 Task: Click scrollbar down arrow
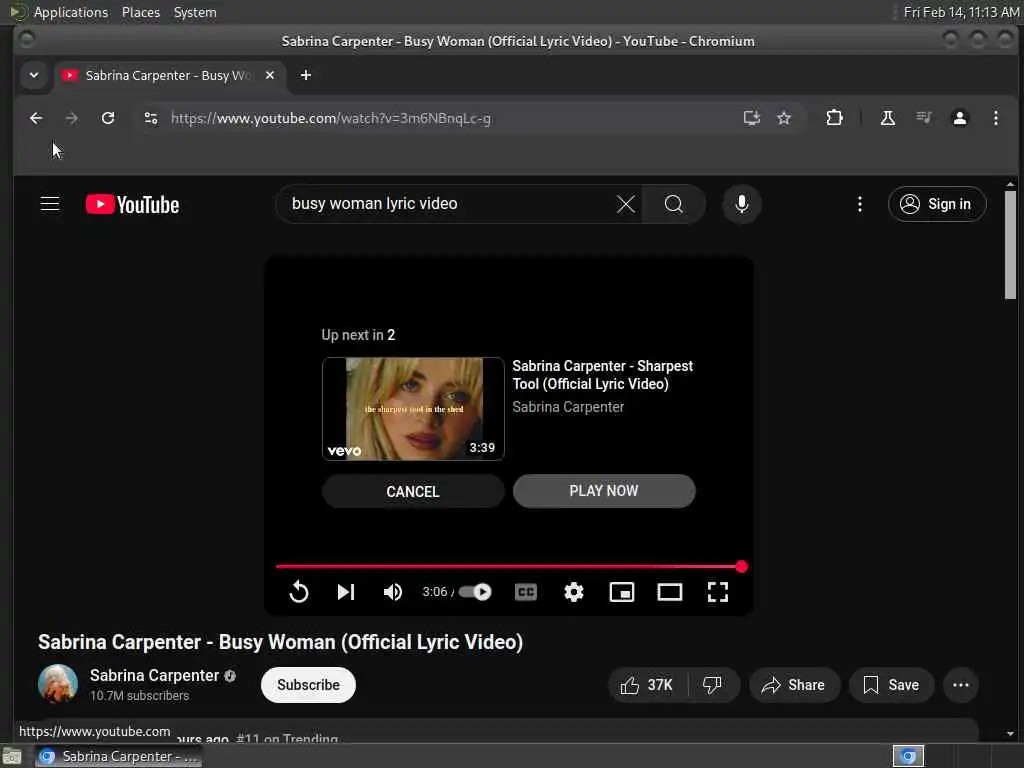(1010, 734)
